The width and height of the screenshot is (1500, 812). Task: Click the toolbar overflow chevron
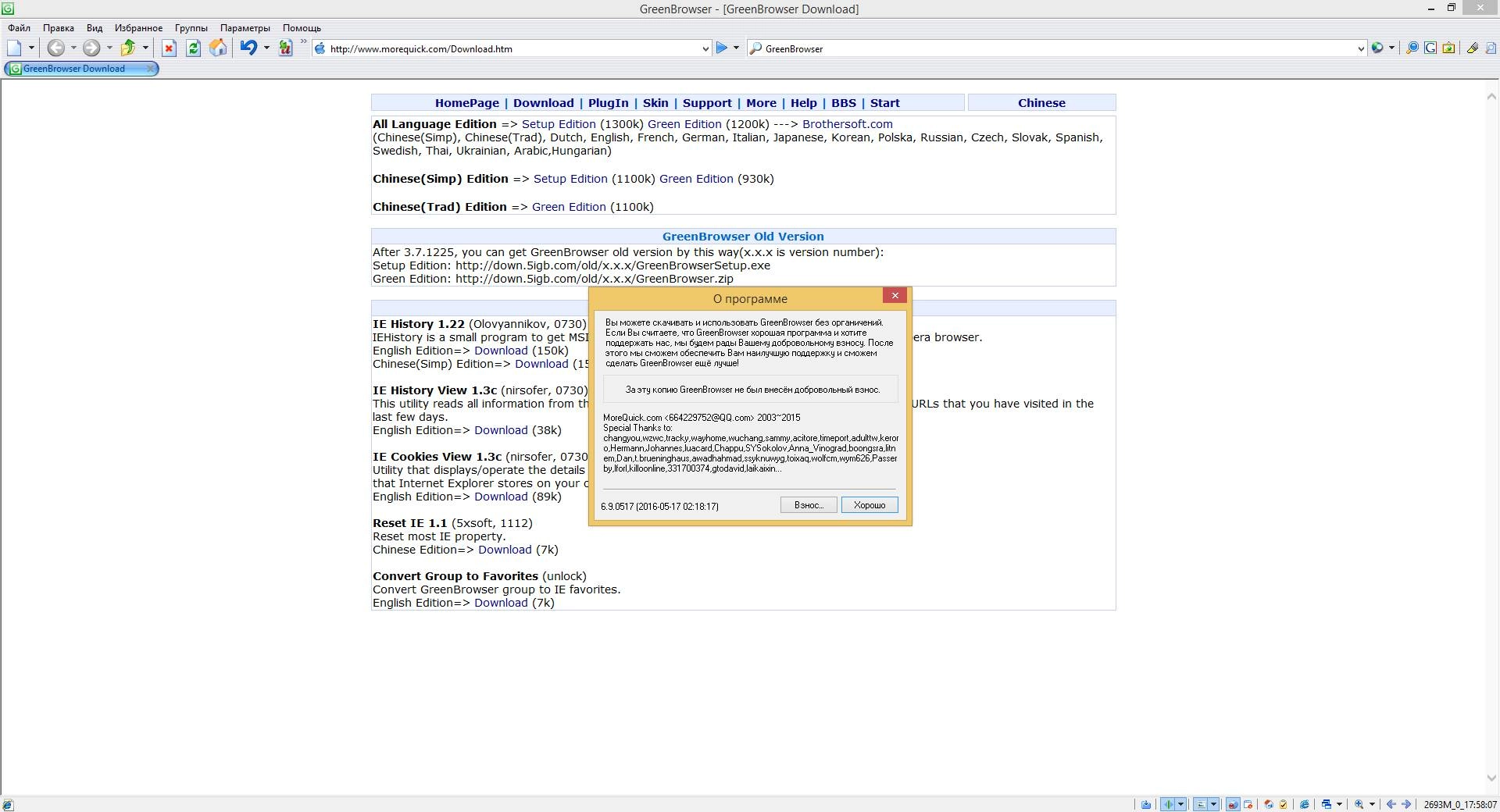303,43
